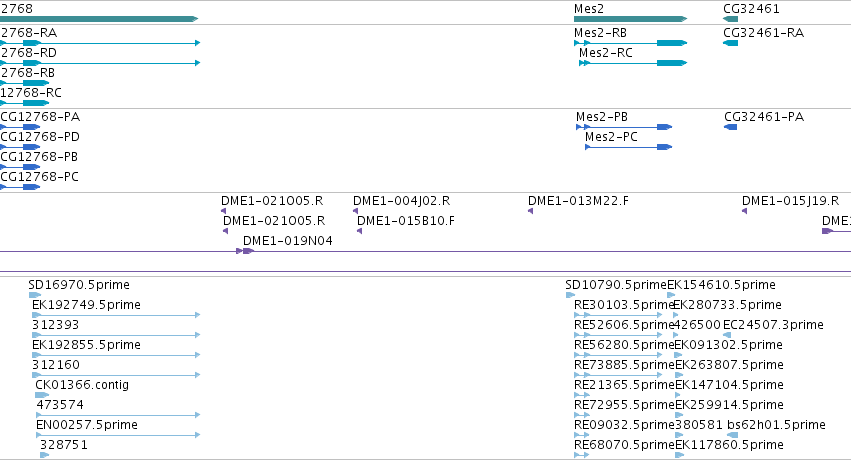Click the 312393 alignment label
Viewport: 851px width, 460px height.
coord(55,325)
